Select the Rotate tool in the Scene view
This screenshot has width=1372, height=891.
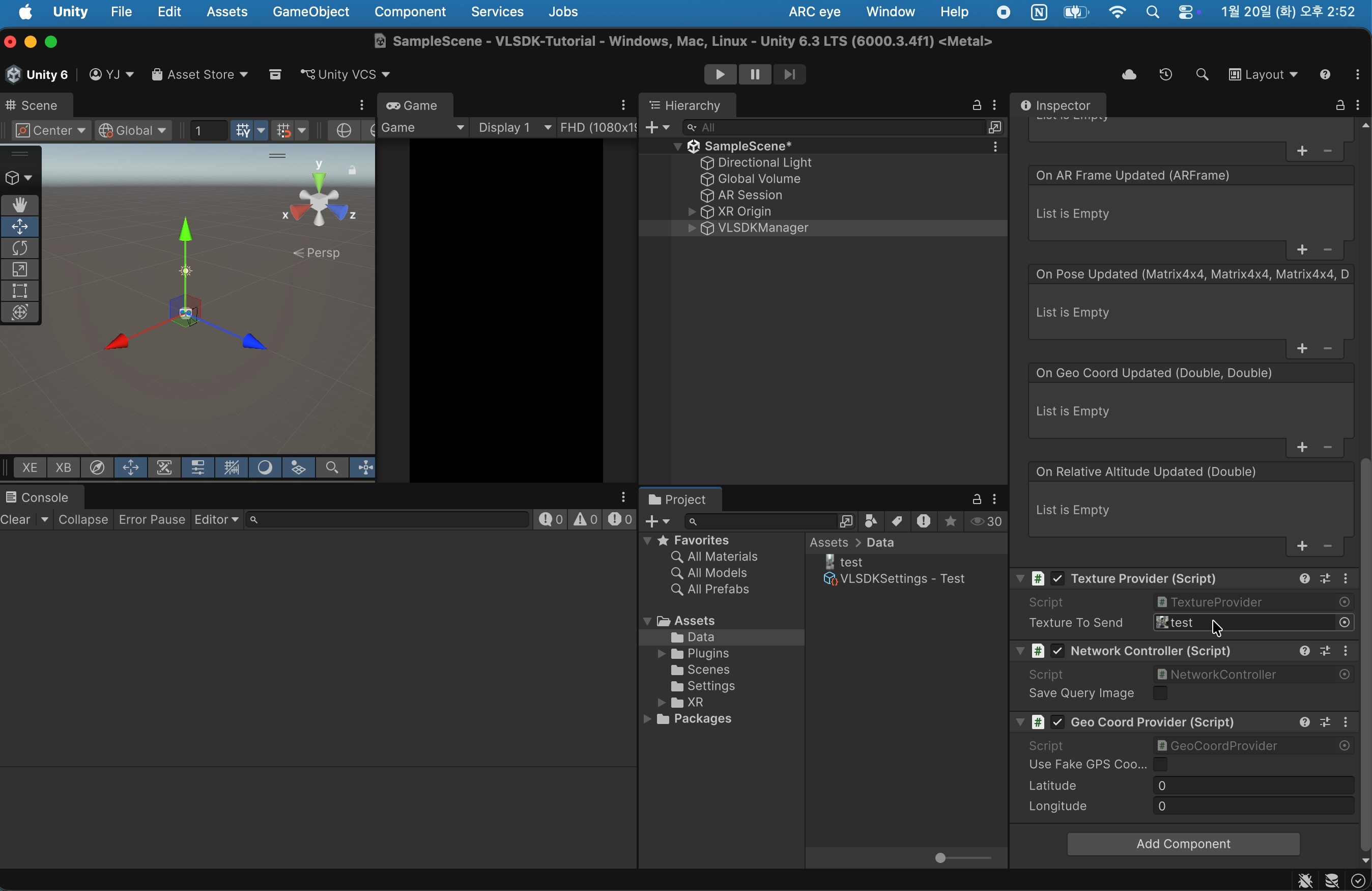pos(20,248)
